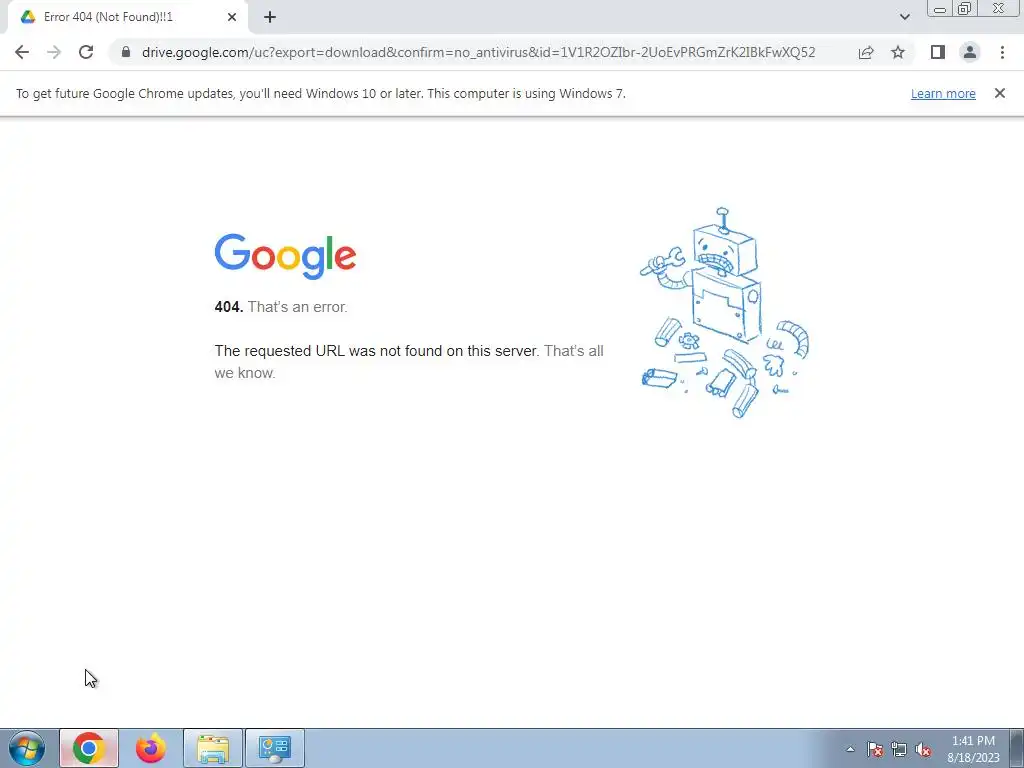1024x768 pixels.
Task: Minimize the Chrome window
Action: (940, 9)
